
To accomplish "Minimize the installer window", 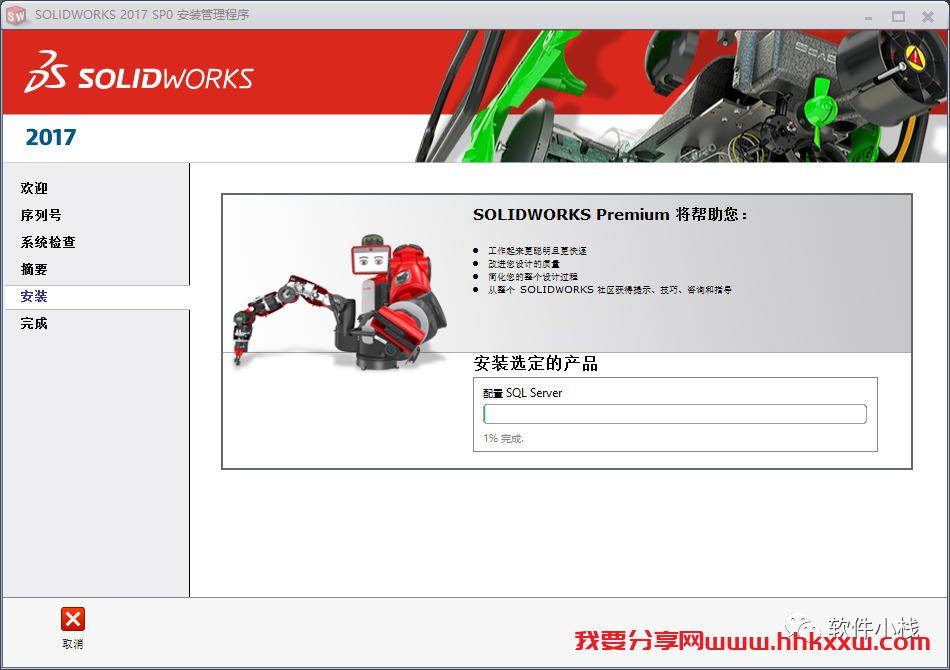I will [868, 17].
